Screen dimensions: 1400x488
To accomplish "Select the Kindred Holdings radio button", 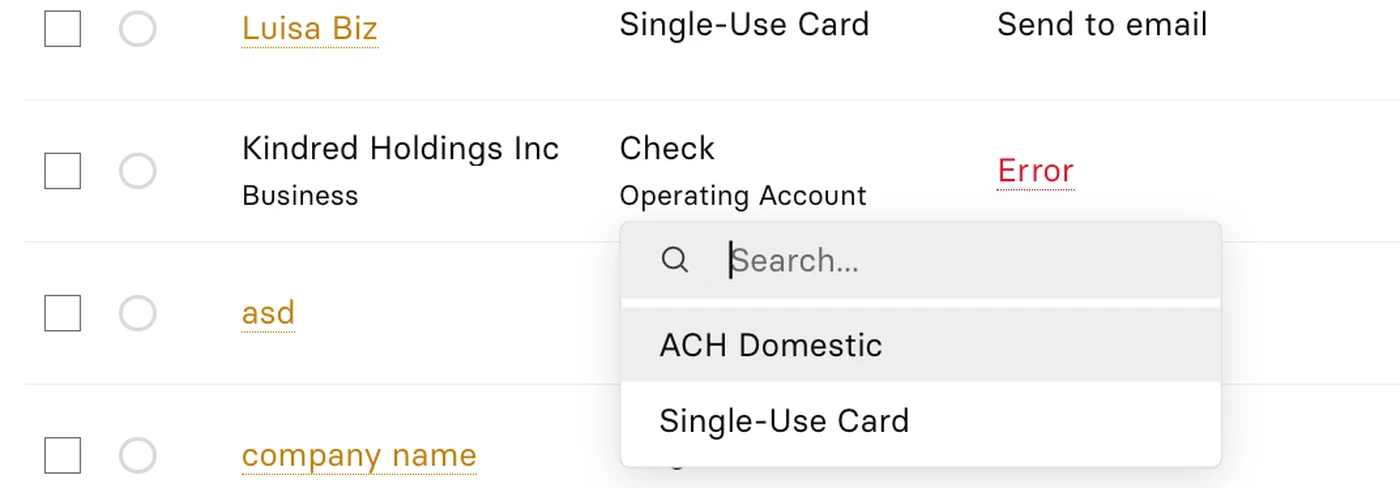I will tap(138, 171).
